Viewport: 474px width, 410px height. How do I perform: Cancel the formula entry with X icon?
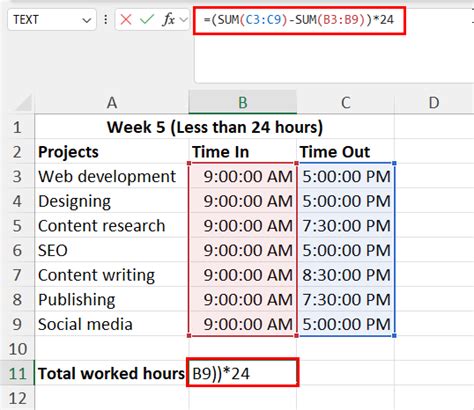coord(126,20)
